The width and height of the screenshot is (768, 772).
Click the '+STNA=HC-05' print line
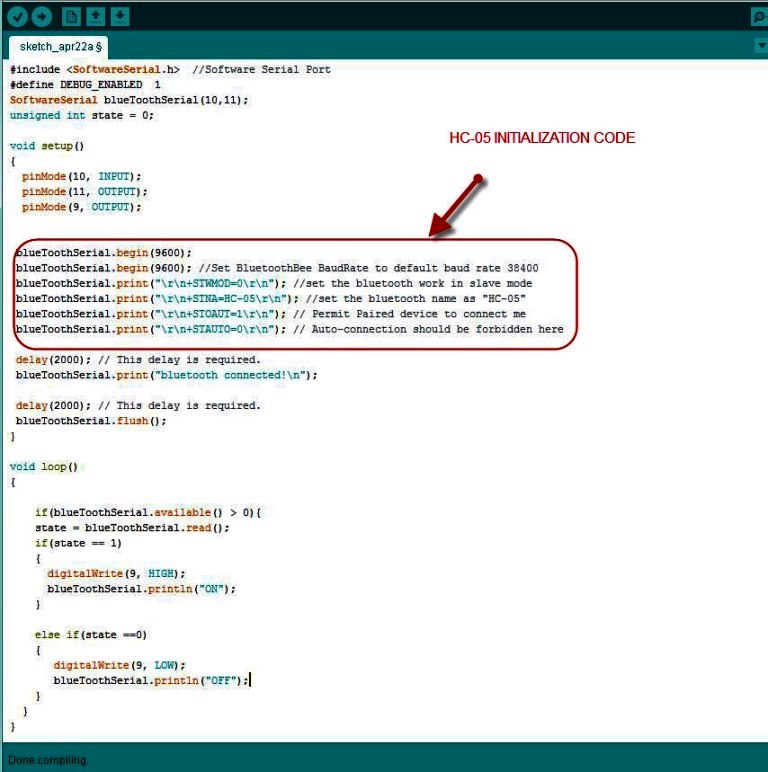click(270, 298)
